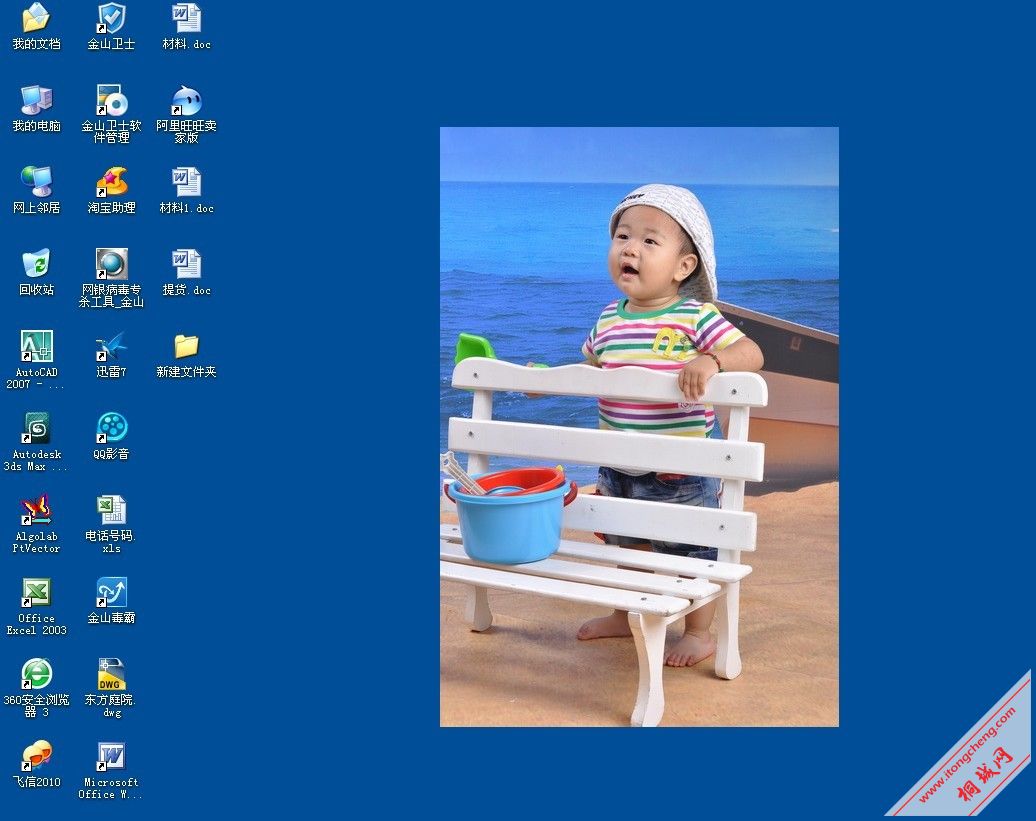Click the baby photo wallpaper image

coord(639,427)
